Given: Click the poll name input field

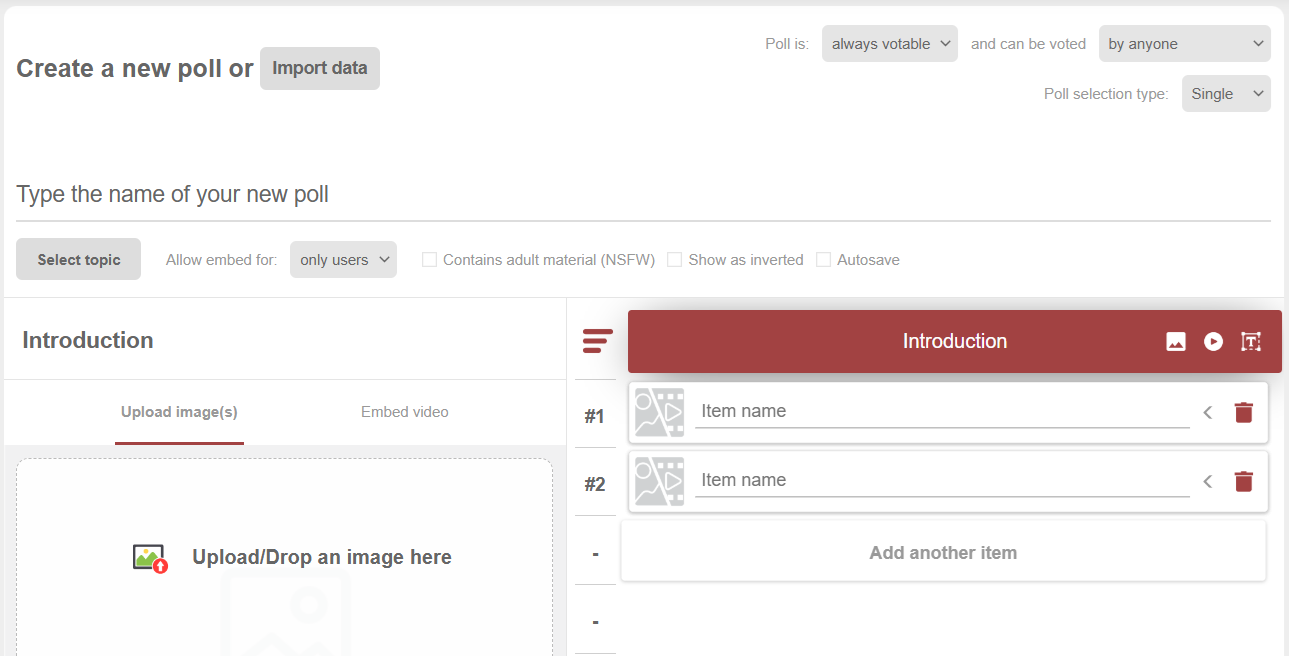Looking at the screenshot, I should click(643, 194).
